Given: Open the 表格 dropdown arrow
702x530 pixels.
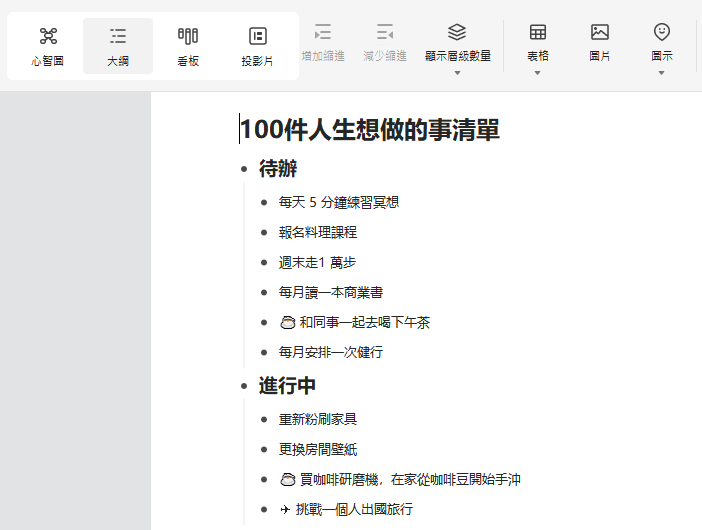Looking at the screenshot, I should (538, 73).
